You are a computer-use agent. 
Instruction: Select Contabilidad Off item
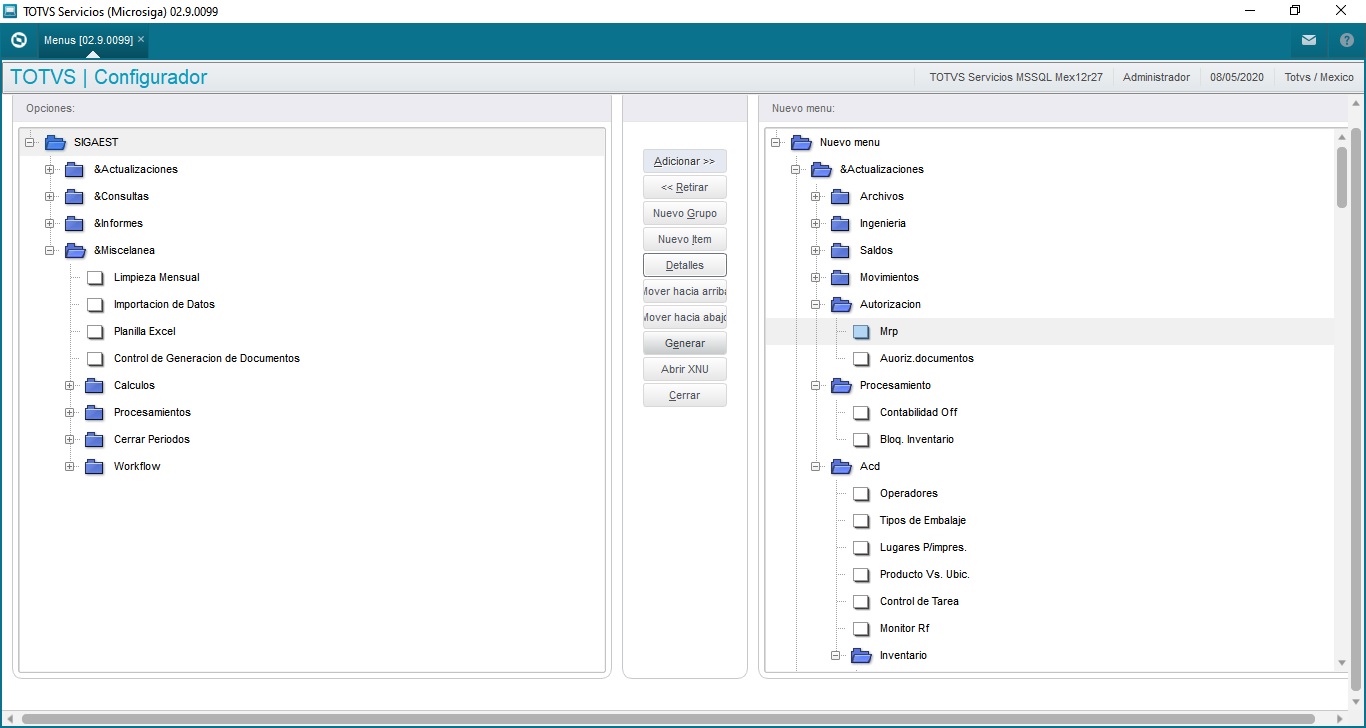919,412
